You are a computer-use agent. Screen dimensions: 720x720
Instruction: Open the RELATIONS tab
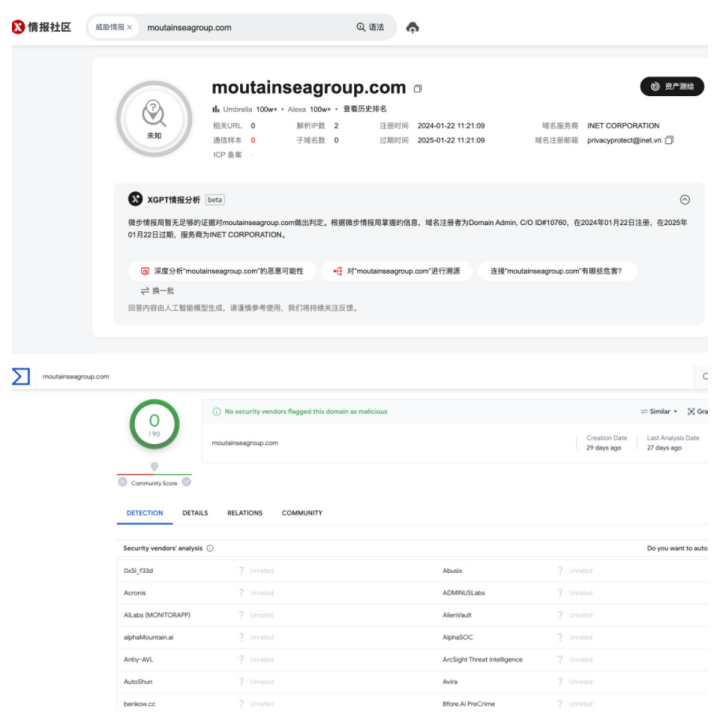coord(244,513)
